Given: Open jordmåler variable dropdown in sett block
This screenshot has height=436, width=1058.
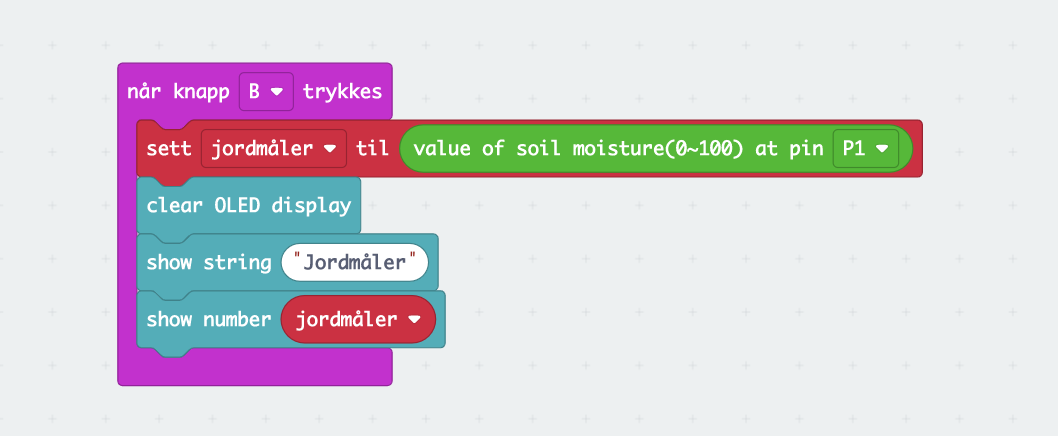Looking at the screenshot, I should 274,149.
